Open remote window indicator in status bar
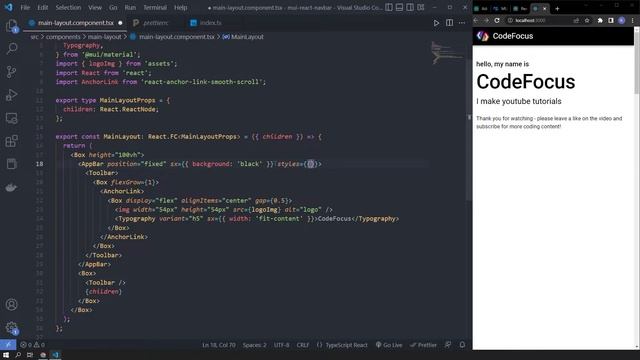640x360 pixels. pyautogui.click(x=8, y=345)
